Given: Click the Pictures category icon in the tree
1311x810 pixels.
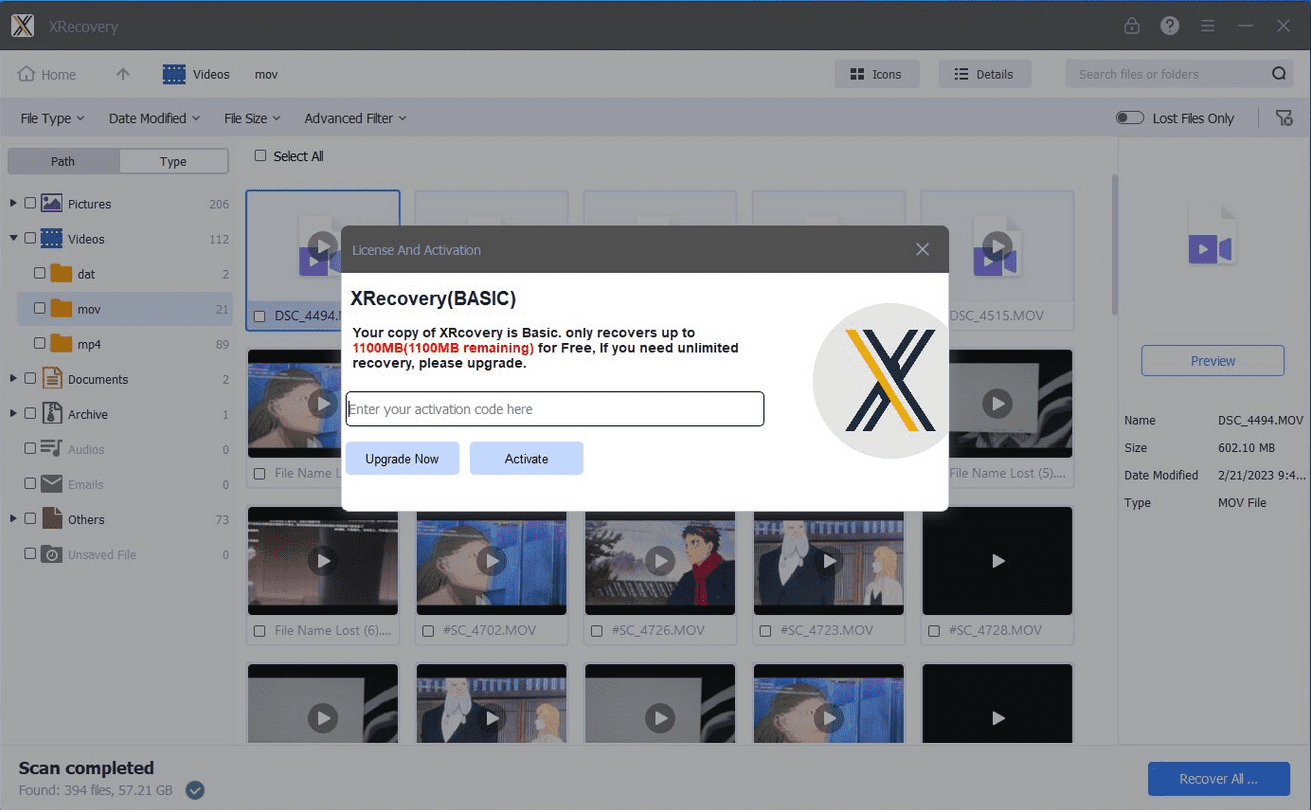Looking at the screenshot, I should click(x=52, y=203).
